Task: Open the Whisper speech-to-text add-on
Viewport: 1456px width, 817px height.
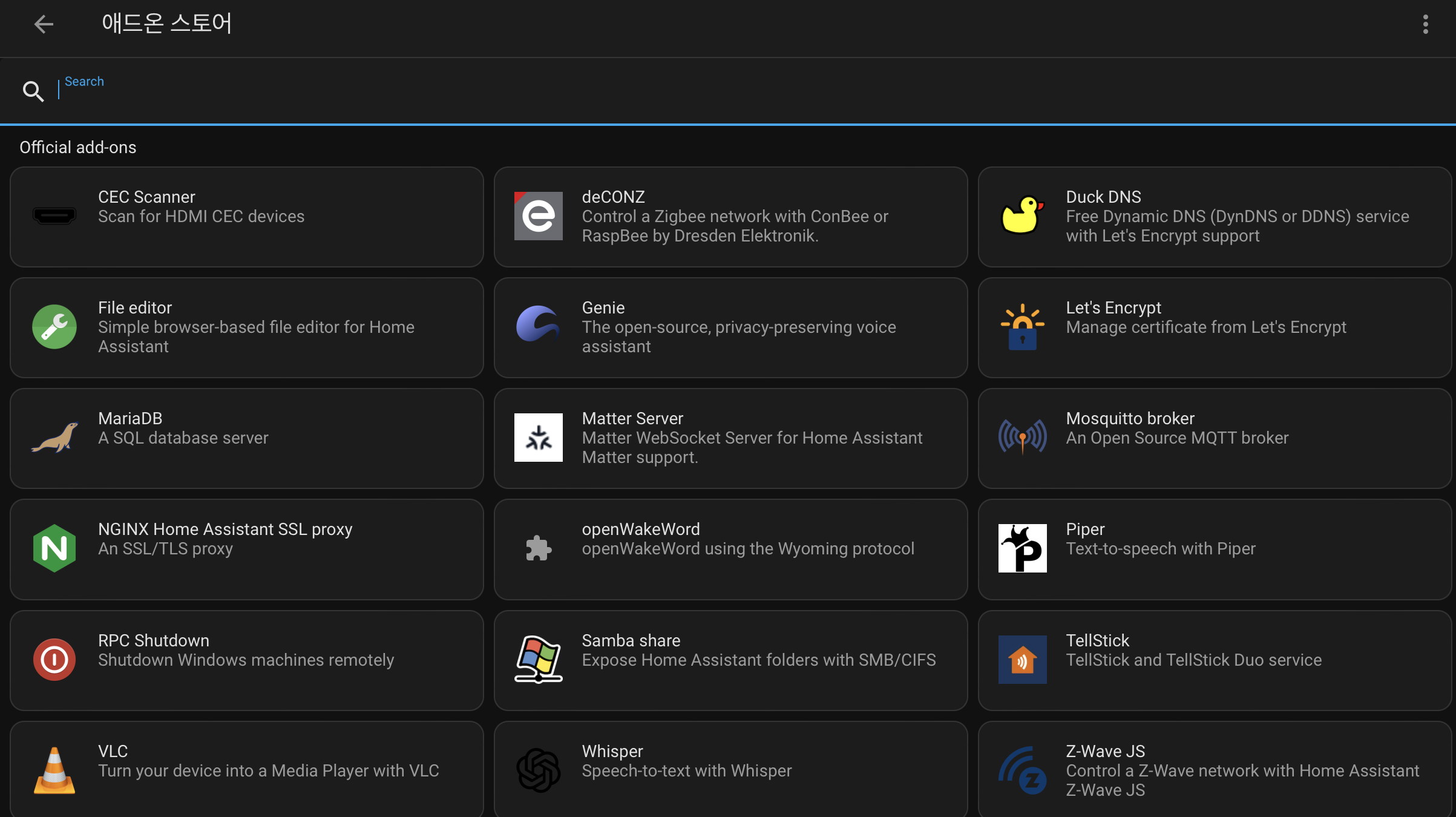Action: [730, 769]
